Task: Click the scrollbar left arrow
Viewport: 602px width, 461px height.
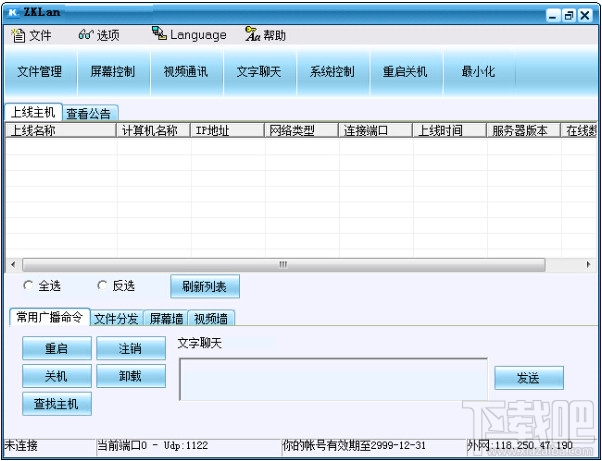Action: pyautogui.click(x=13, y=265)
